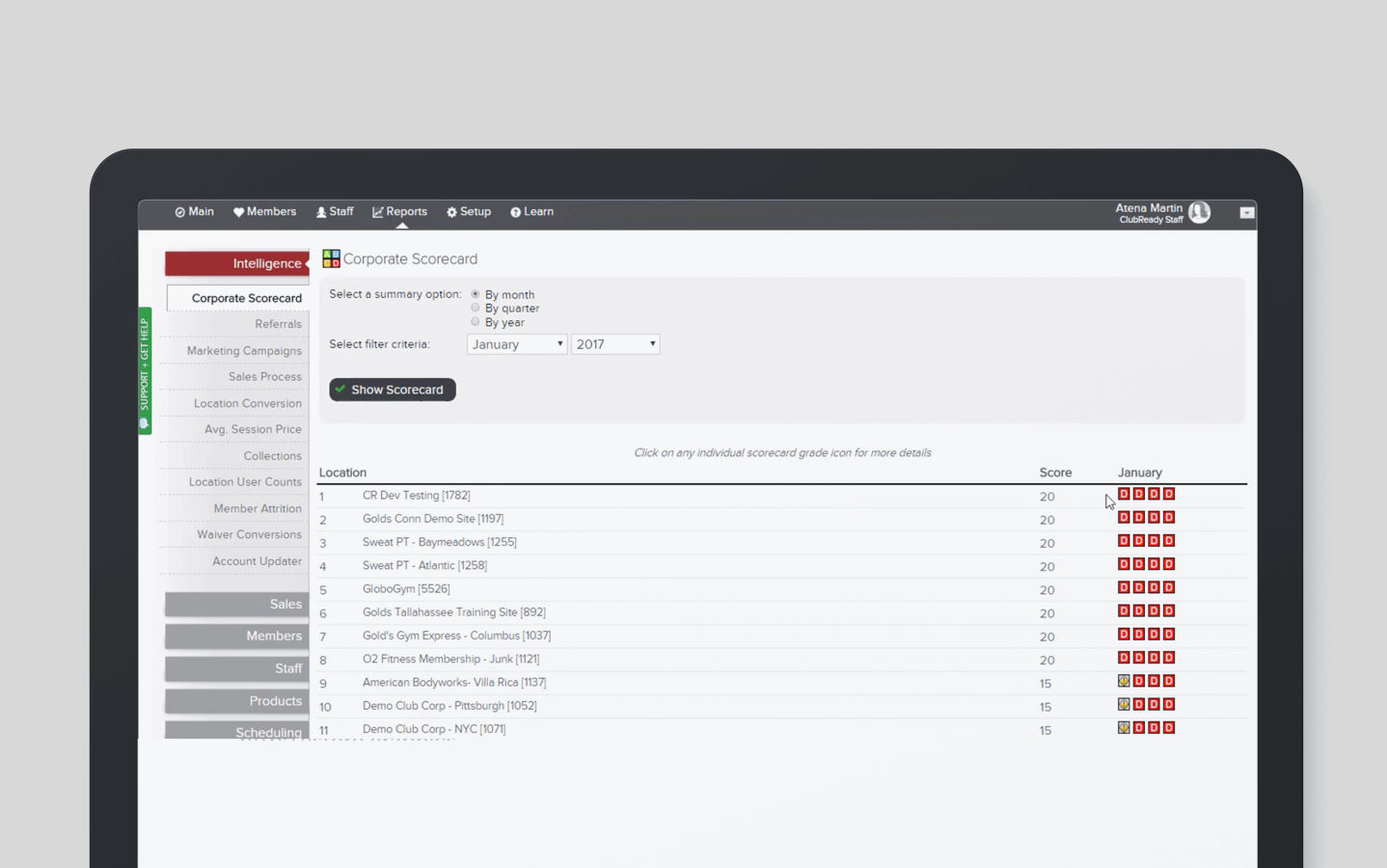Click the last D grade icon for GloboGym
This screenshot has width=1387, height=868.
point(1169,587)
